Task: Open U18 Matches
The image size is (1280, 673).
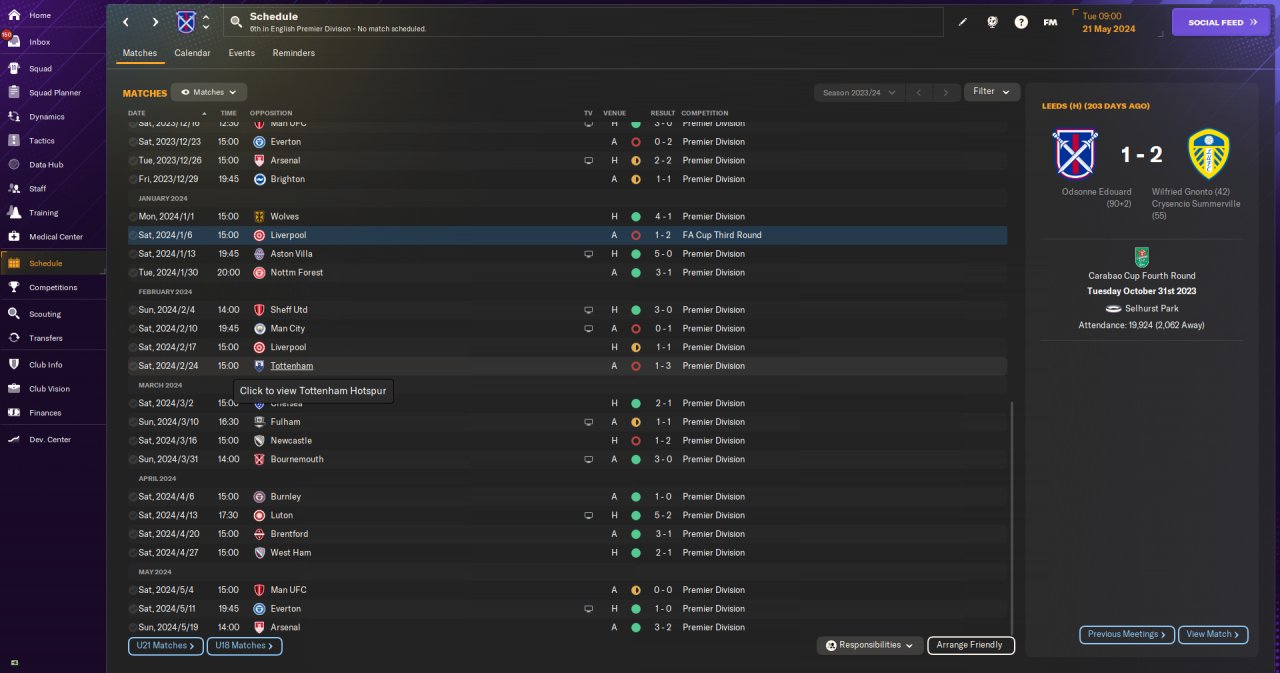Action: [245, 646]
